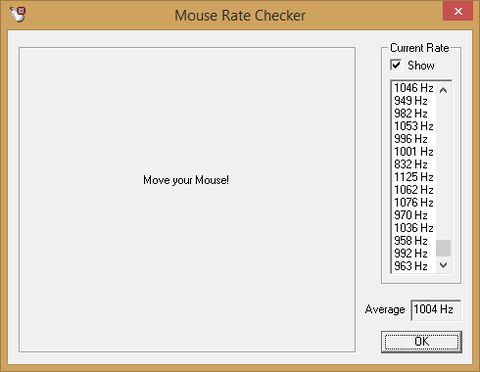The image size is (480, 372).
Task: Click the Mouse Rate Checker app icon
Action: coord(18,14)
